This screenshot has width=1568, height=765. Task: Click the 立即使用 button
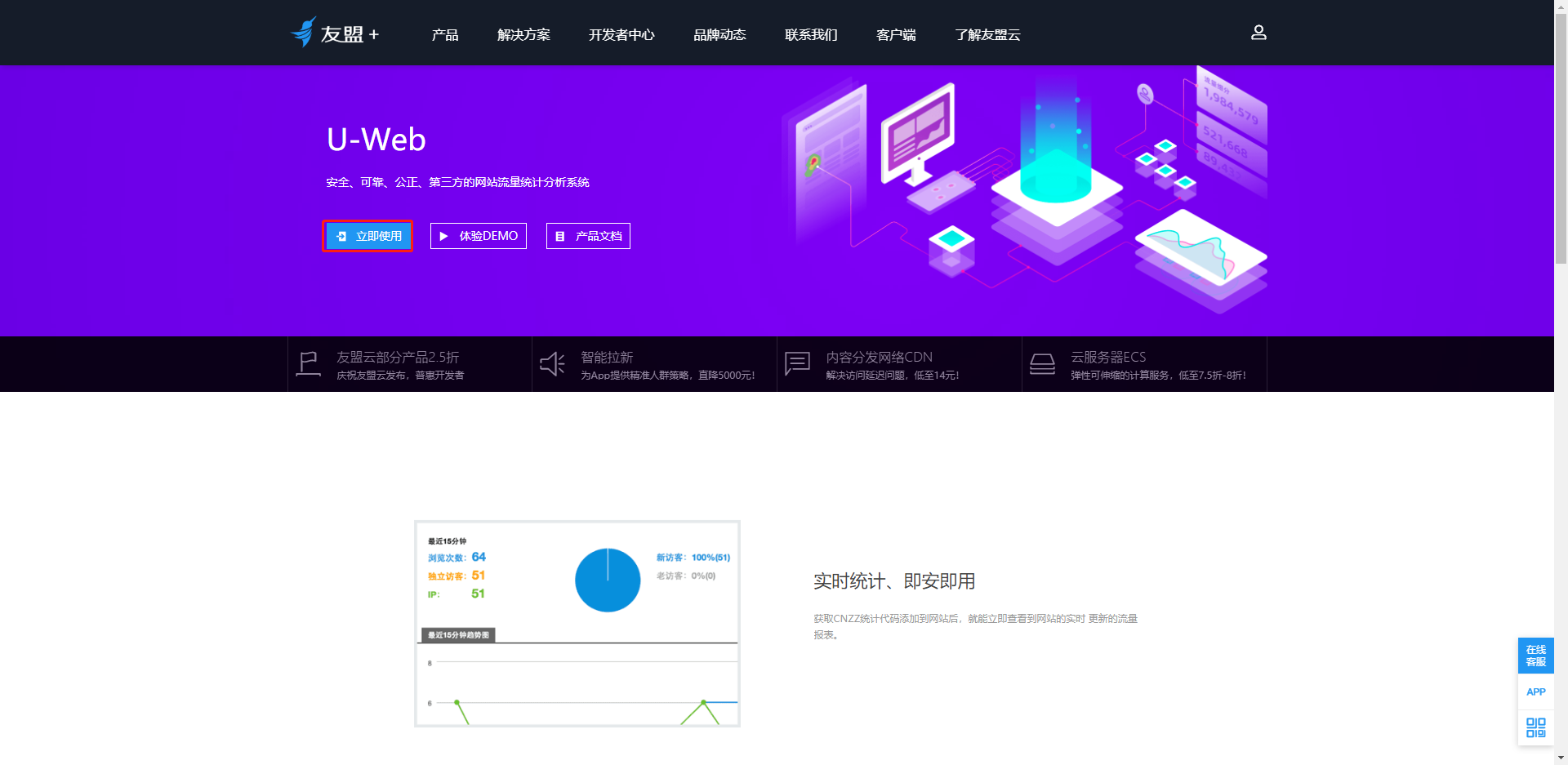367,236
